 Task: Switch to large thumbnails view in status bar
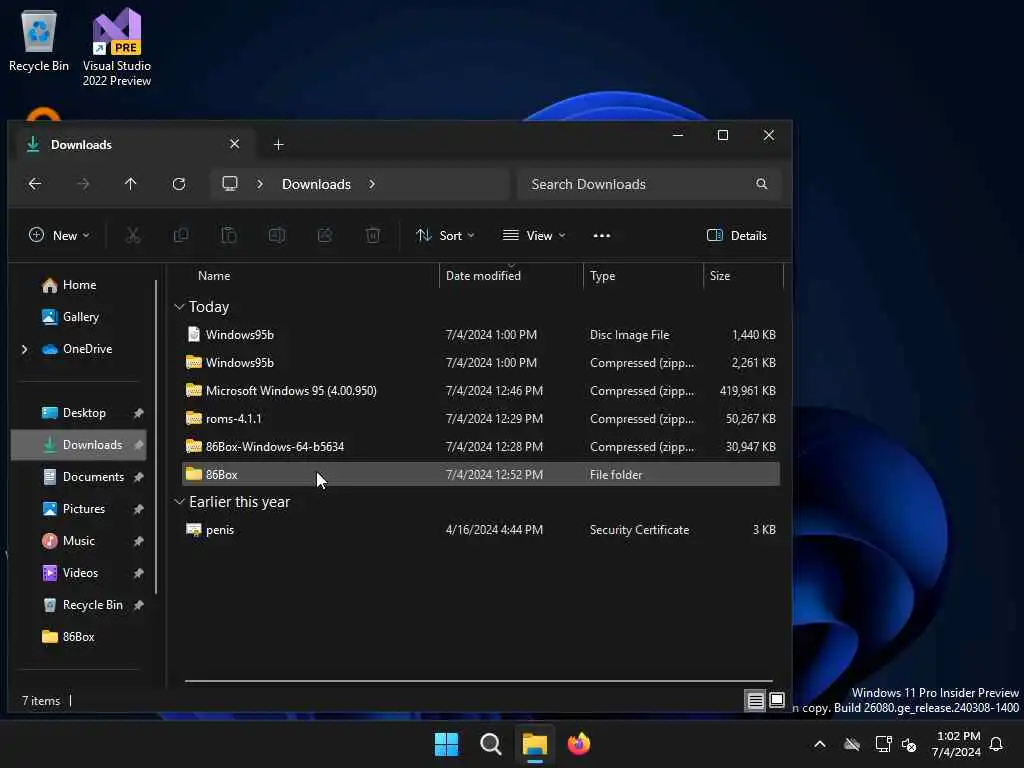point(777,701)
